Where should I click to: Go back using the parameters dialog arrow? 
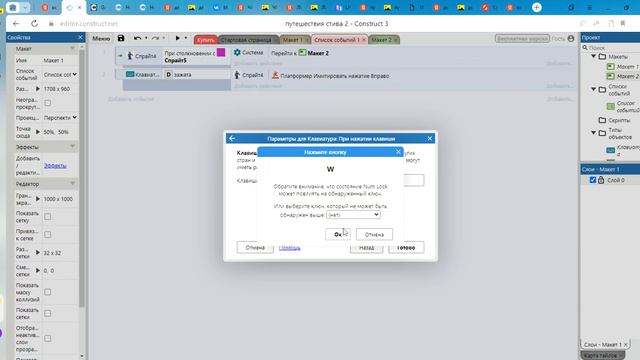pyautogui.click(x=232, y=138)
